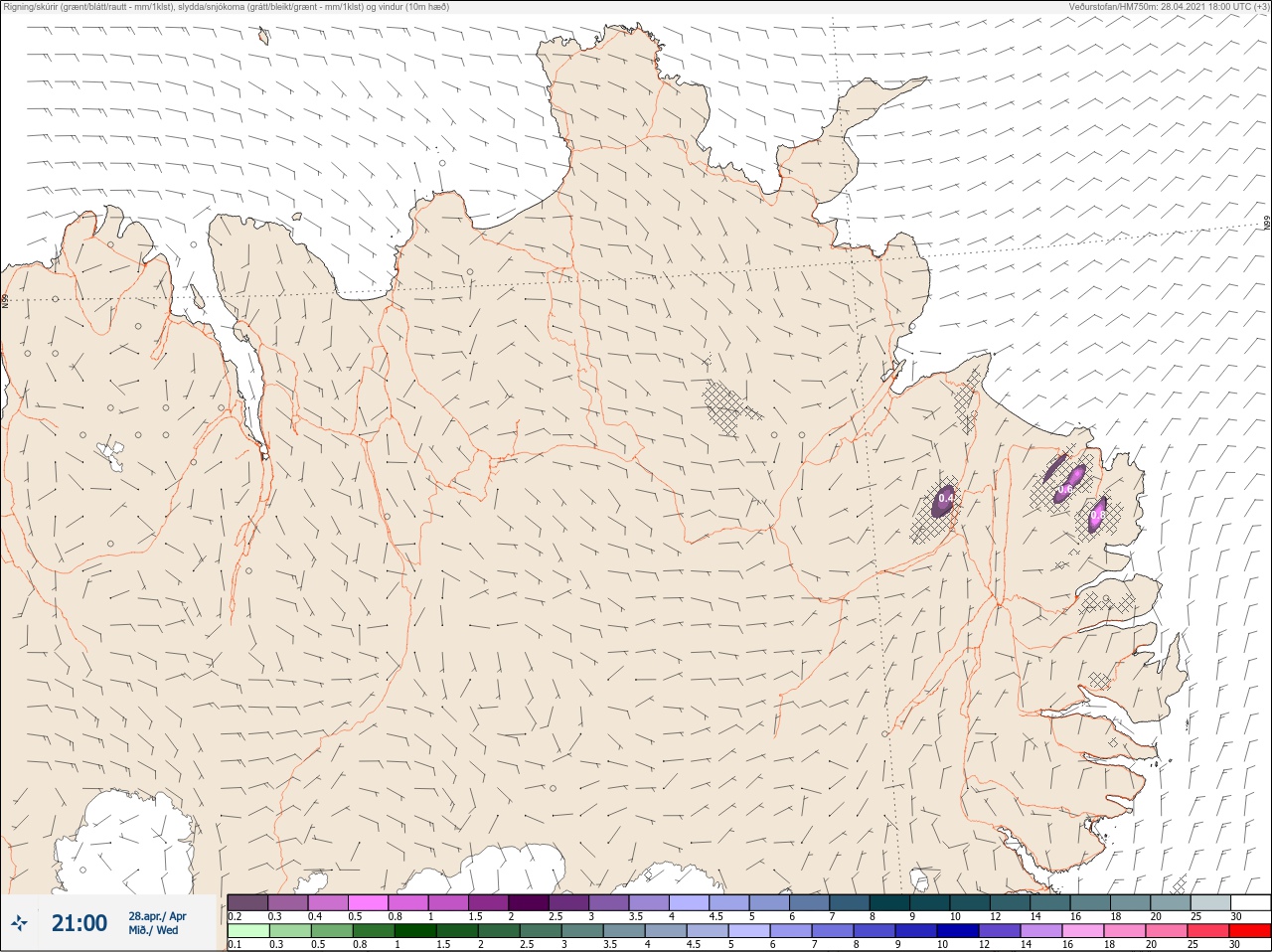Pick the dusky mauve 0.2 swatch, upper legend
This screenshot has height=952, width=1272.
click(247, 902)
